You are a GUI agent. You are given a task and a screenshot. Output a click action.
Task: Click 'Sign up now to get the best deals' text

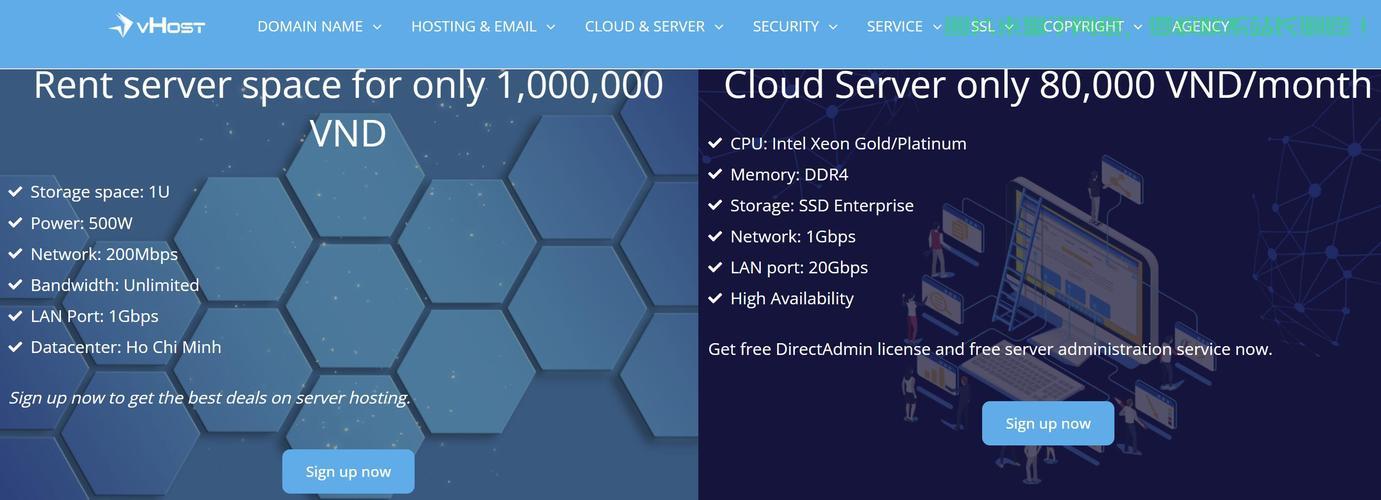point(210,398)
